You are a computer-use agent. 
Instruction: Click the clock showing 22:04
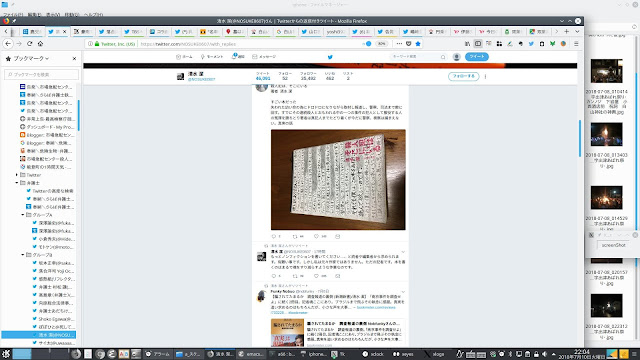581,354
